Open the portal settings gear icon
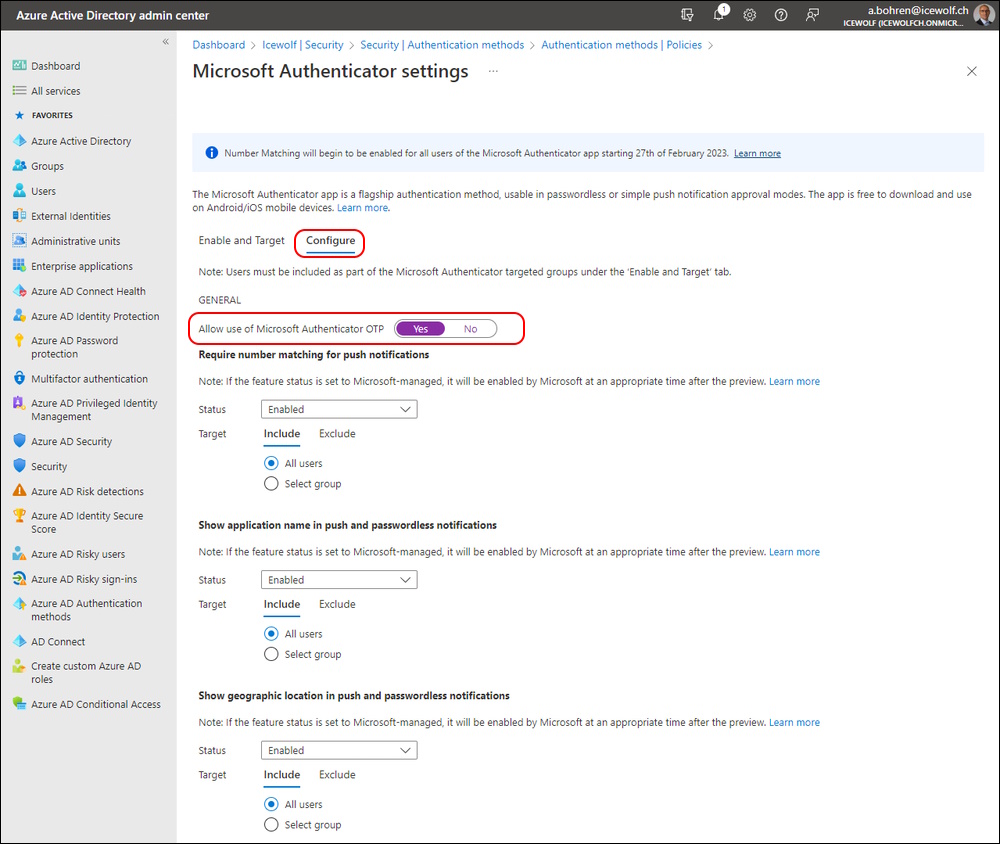Screen dimensions: 1000x844 coord(750,15)
